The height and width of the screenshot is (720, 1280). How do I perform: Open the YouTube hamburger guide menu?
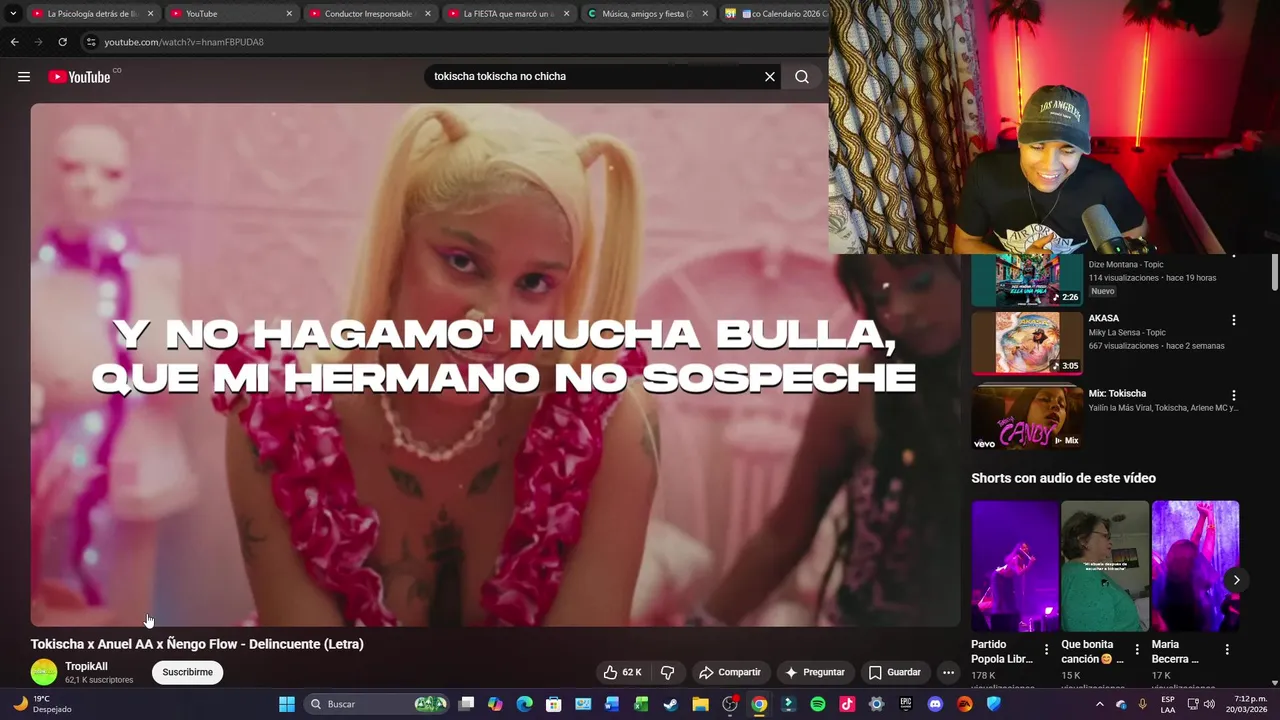(24, 76)
